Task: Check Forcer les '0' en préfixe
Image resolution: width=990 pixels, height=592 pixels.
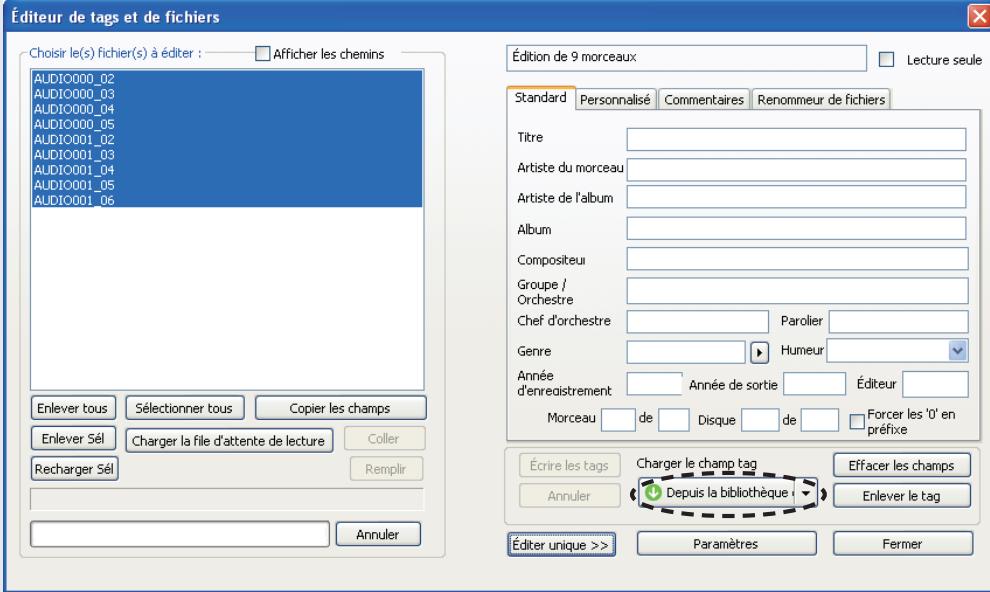Action: pos(857,422)
